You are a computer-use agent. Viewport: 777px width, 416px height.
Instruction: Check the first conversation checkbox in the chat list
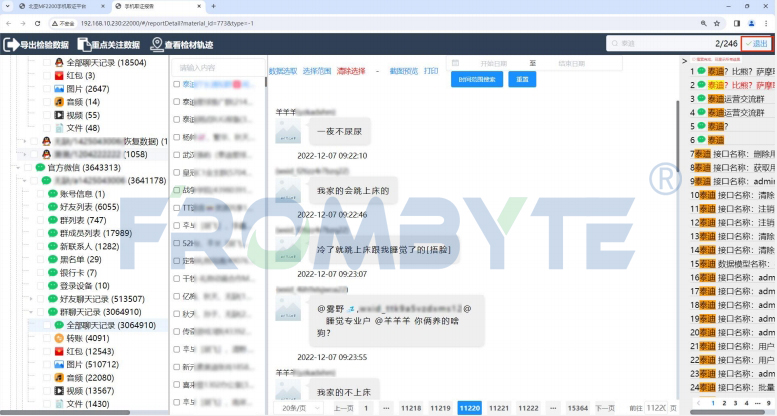[x=176, y=84]
